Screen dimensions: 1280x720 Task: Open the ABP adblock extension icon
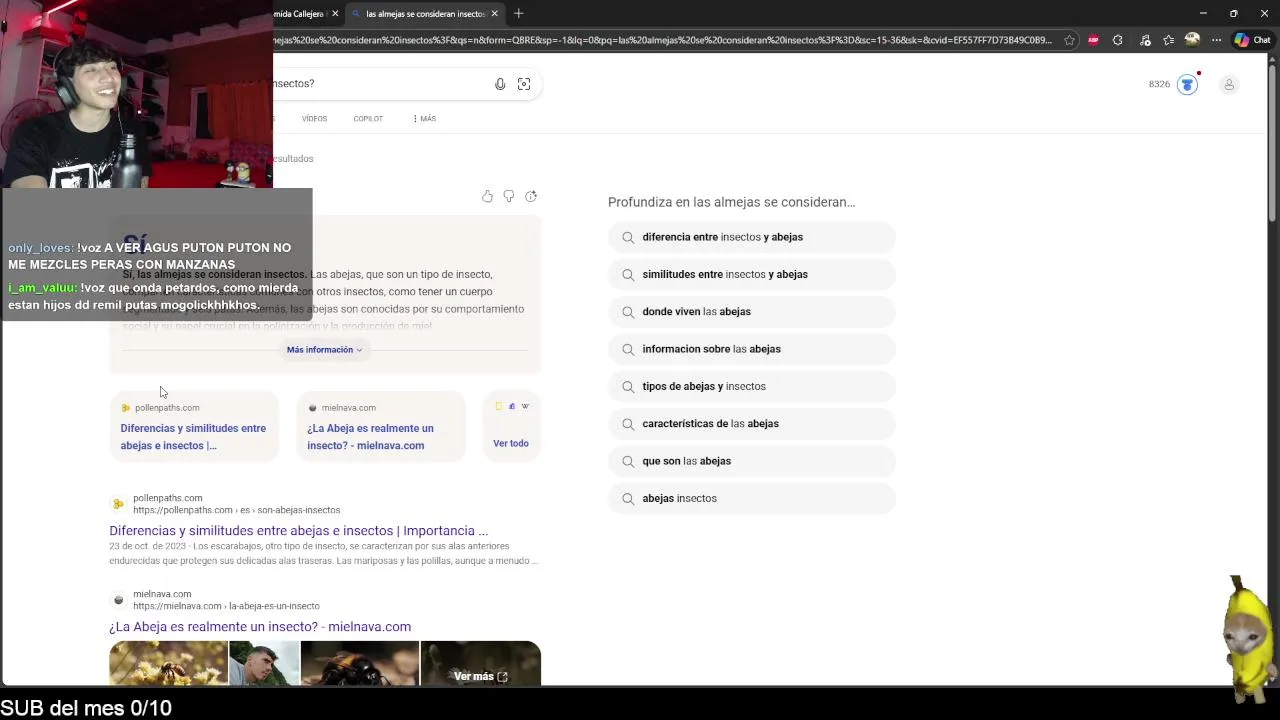click(1093, 40)
